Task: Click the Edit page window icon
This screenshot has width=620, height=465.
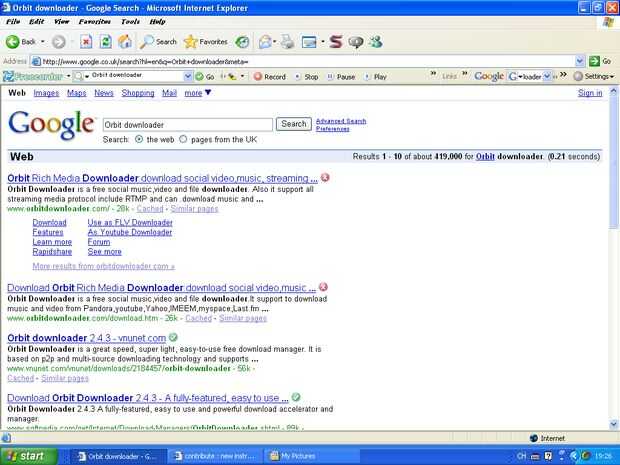Action: [x=309, y=42]
